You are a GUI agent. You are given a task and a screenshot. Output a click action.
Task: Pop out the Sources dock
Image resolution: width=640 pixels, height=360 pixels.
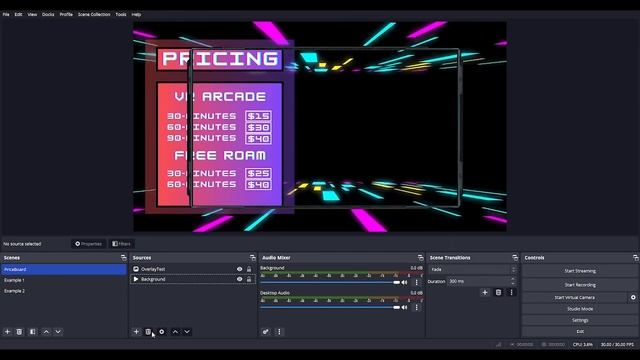(x=253, y=258)
